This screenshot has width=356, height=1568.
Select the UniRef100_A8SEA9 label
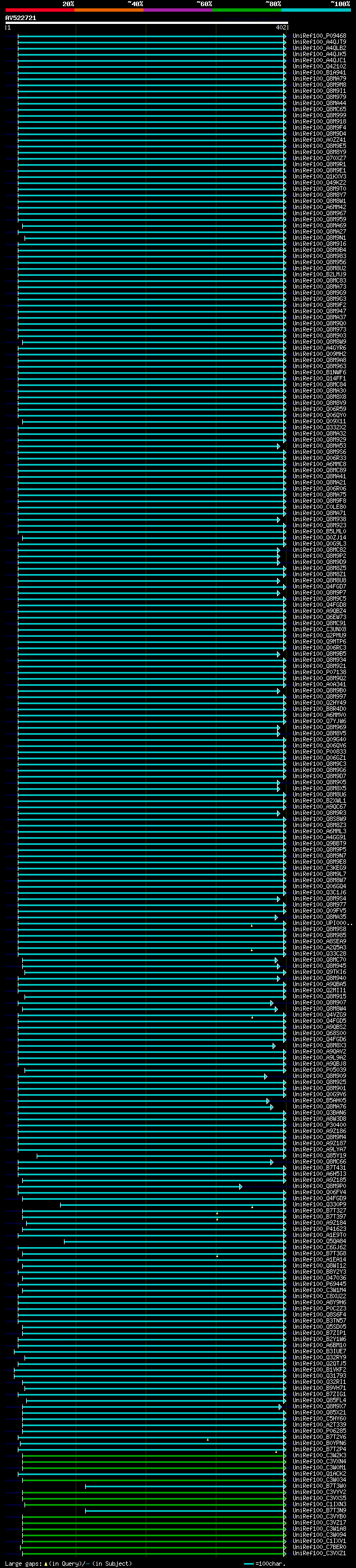[319, 942]
